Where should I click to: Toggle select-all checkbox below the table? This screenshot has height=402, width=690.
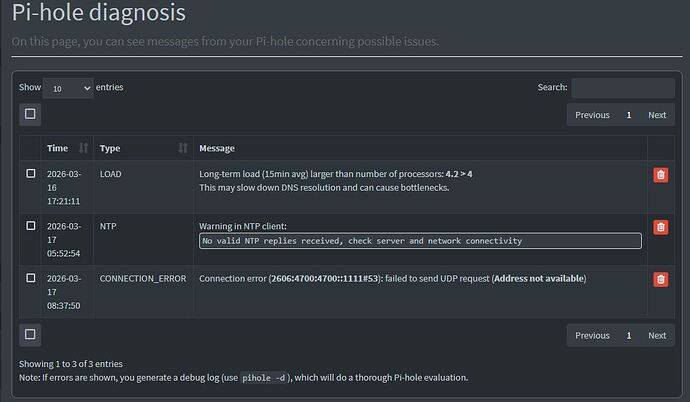pos(30,335)
